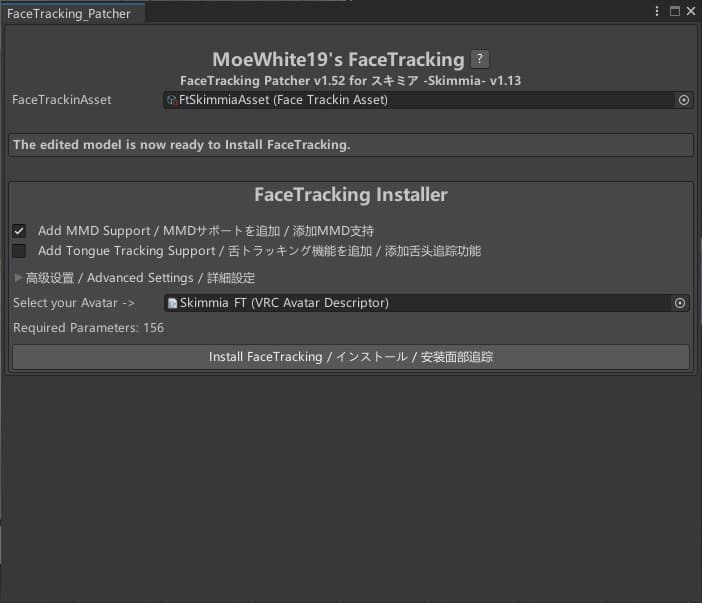Screen dimensions: 702x603
Task: Select the FaceTracking_Patcher tab
Action: tap(69, 14)
